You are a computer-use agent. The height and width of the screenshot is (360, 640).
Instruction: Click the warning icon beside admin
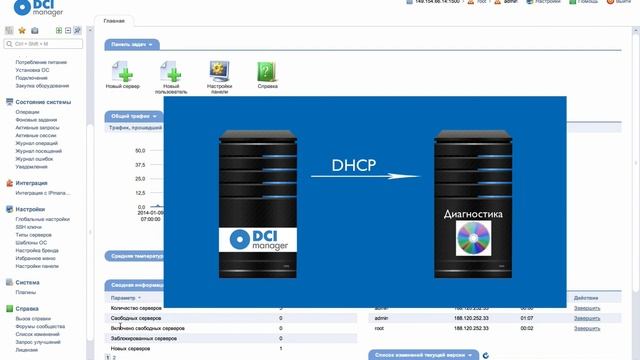tap(498, 2)
